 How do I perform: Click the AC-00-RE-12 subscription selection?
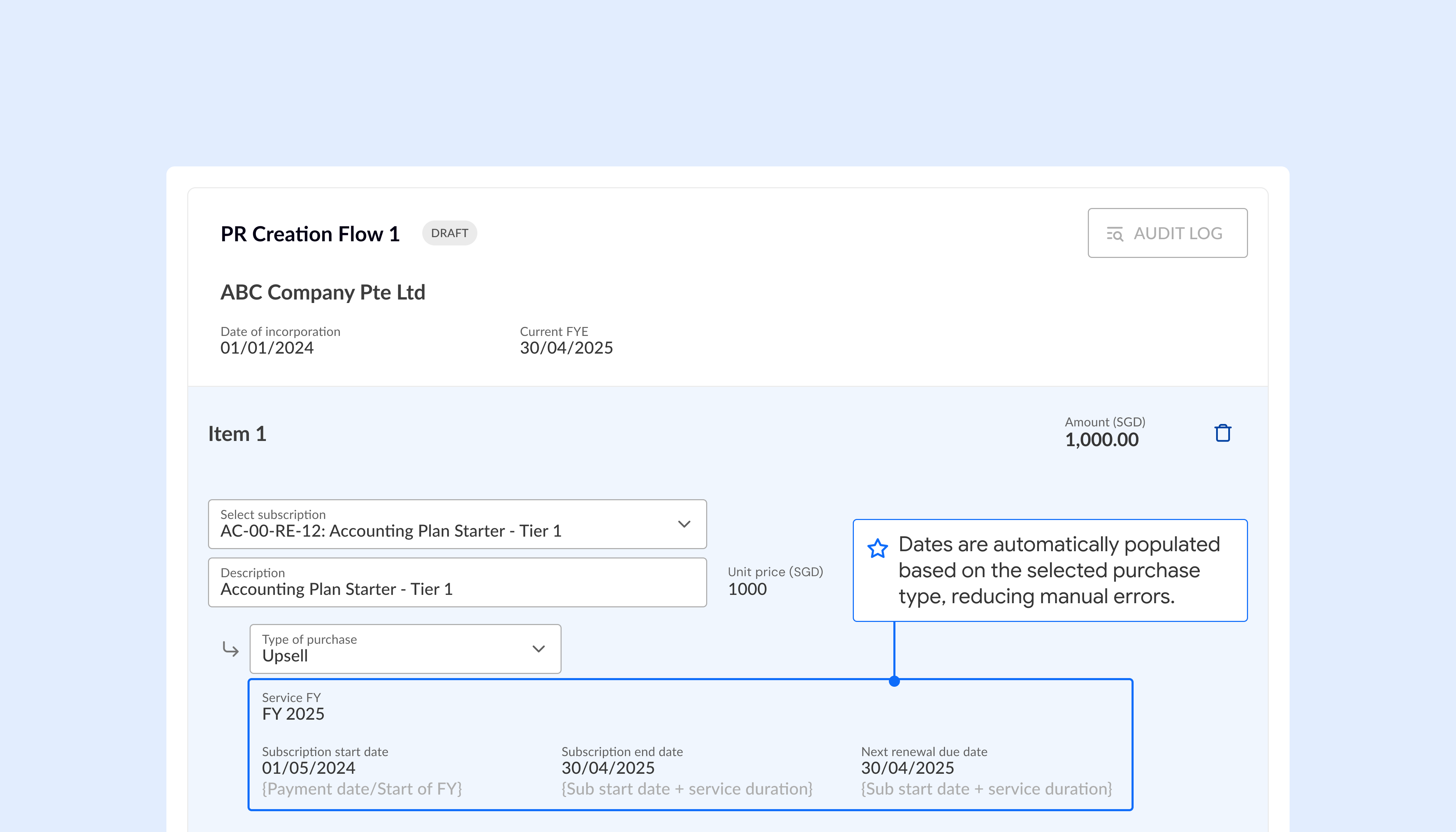391,531
